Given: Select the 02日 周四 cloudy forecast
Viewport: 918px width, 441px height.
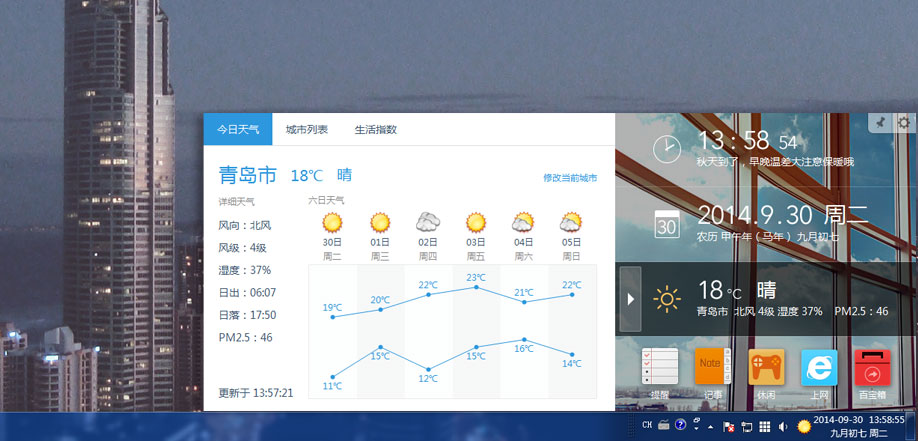Looking at the screenshot, I should click(x=428, y=235).
